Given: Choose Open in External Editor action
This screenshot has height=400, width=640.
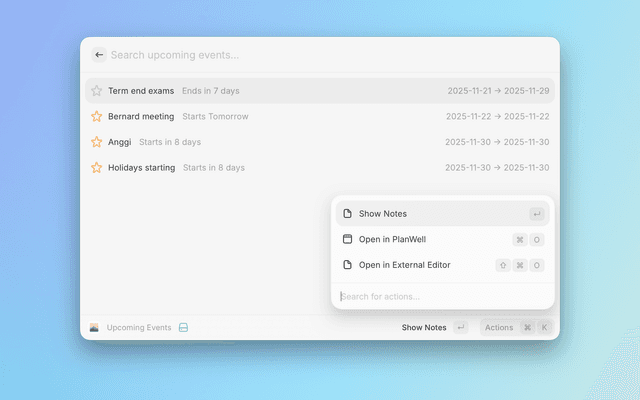Looking at the screenshot, I should point(404,265).
